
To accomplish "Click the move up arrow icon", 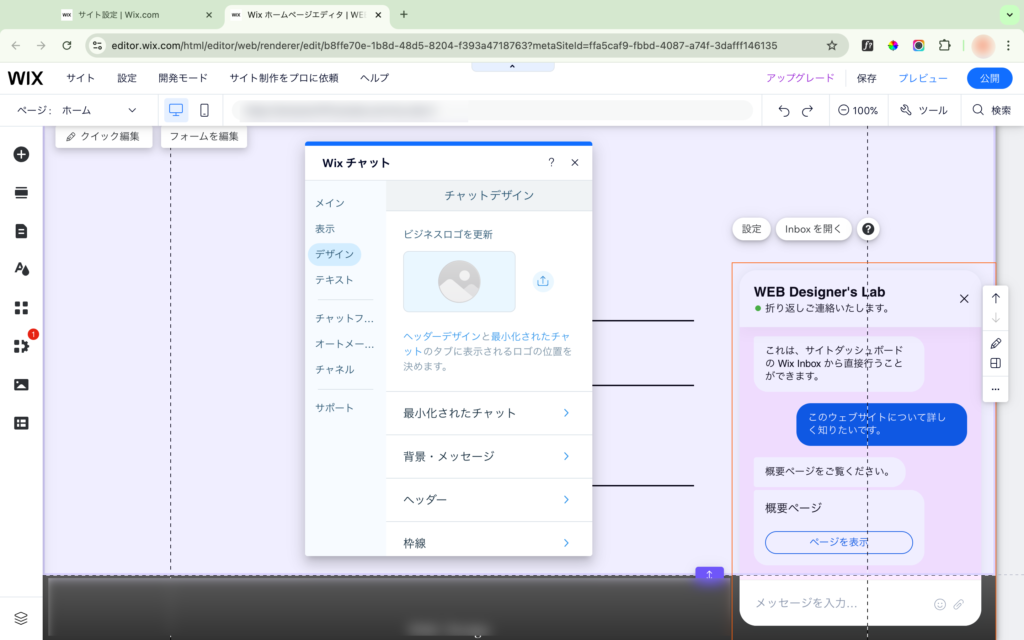I will [x=995, y=298].
